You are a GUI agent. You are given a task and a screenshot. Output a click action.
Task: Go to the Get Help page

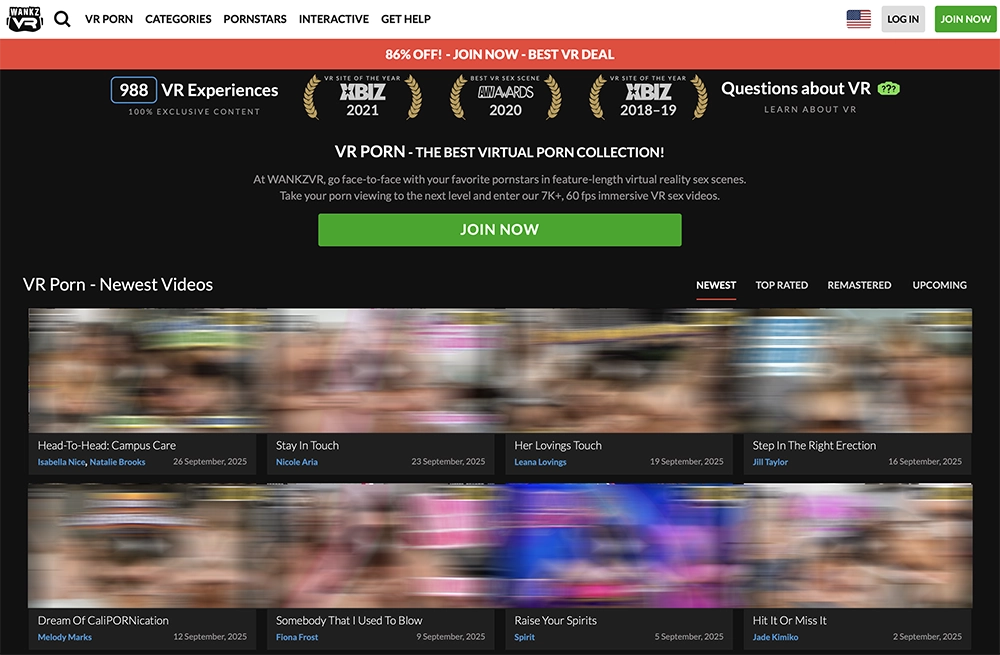tap(406, 19)
